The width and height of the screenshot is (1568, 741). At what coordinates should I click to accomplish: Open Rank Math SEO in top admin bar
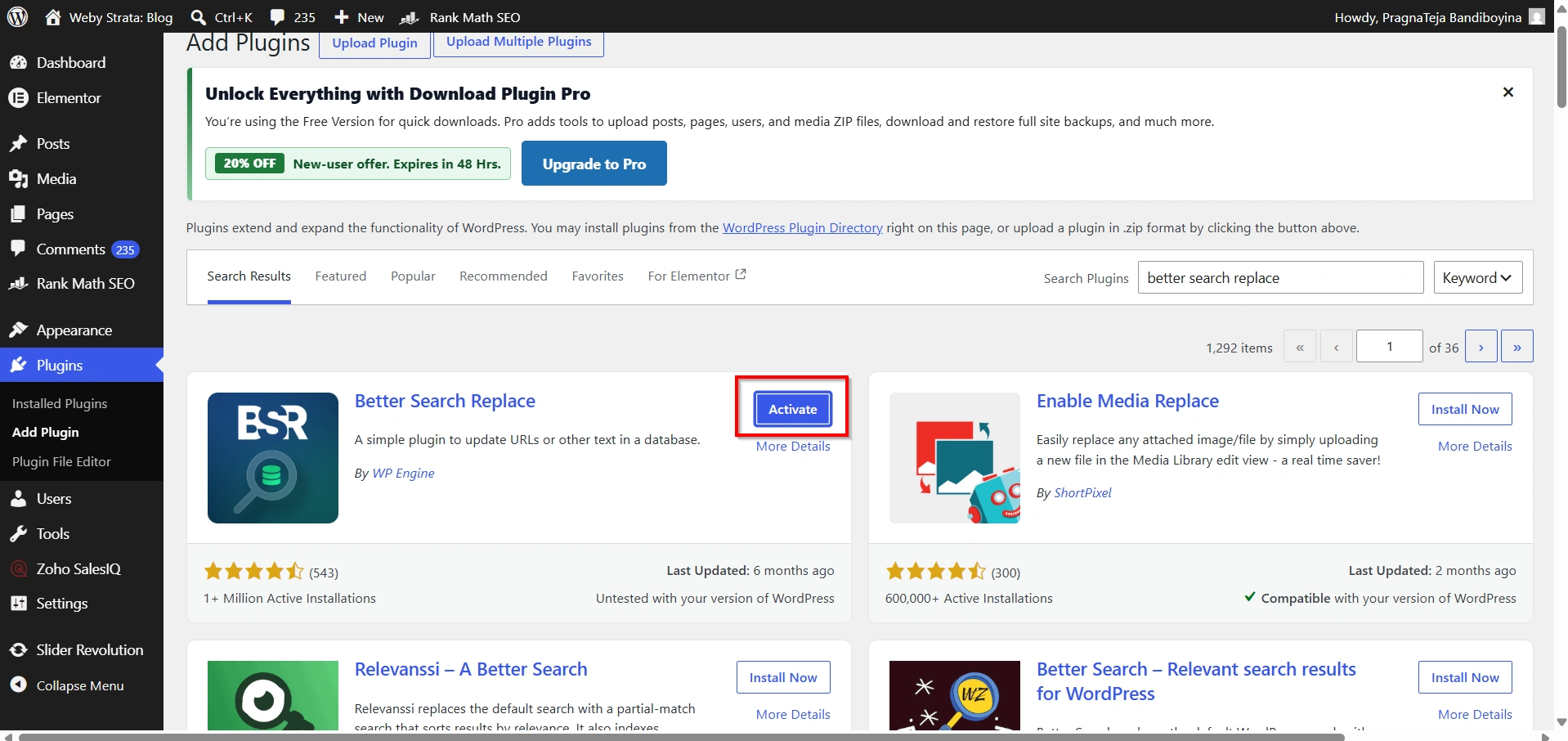tap(460, 17)
